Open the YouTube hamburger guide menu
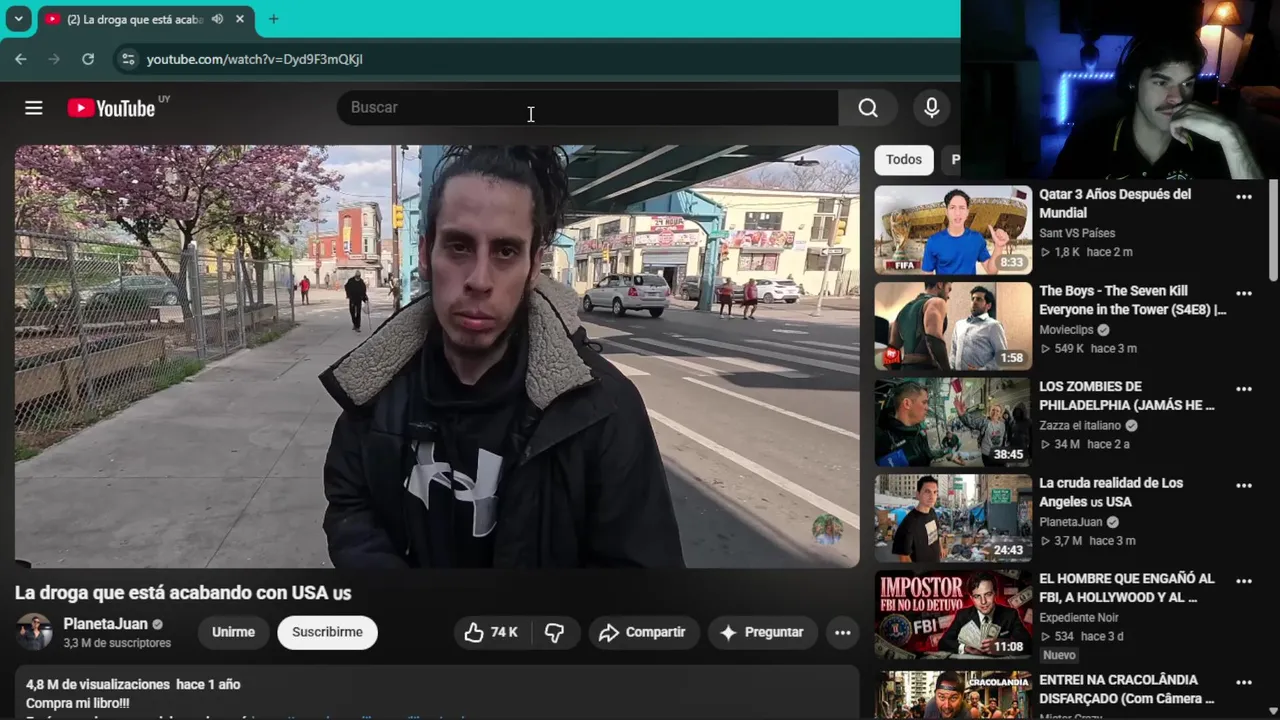Screen dimensions: 1280x720 click(x=34, y=108)
